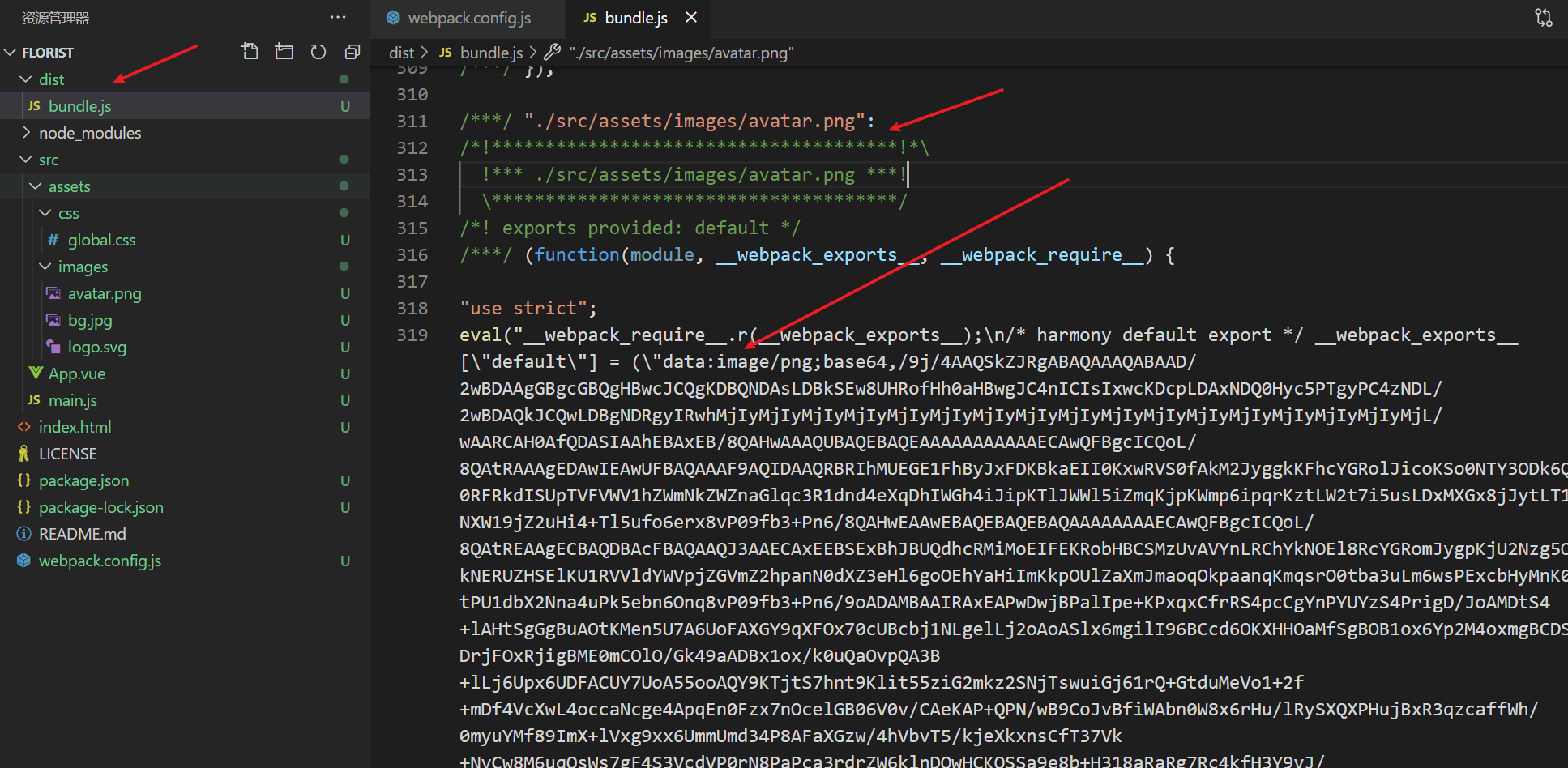The image size is (1568, 768).
Task: Click the New File icon in explorer header
Action: 250,52
